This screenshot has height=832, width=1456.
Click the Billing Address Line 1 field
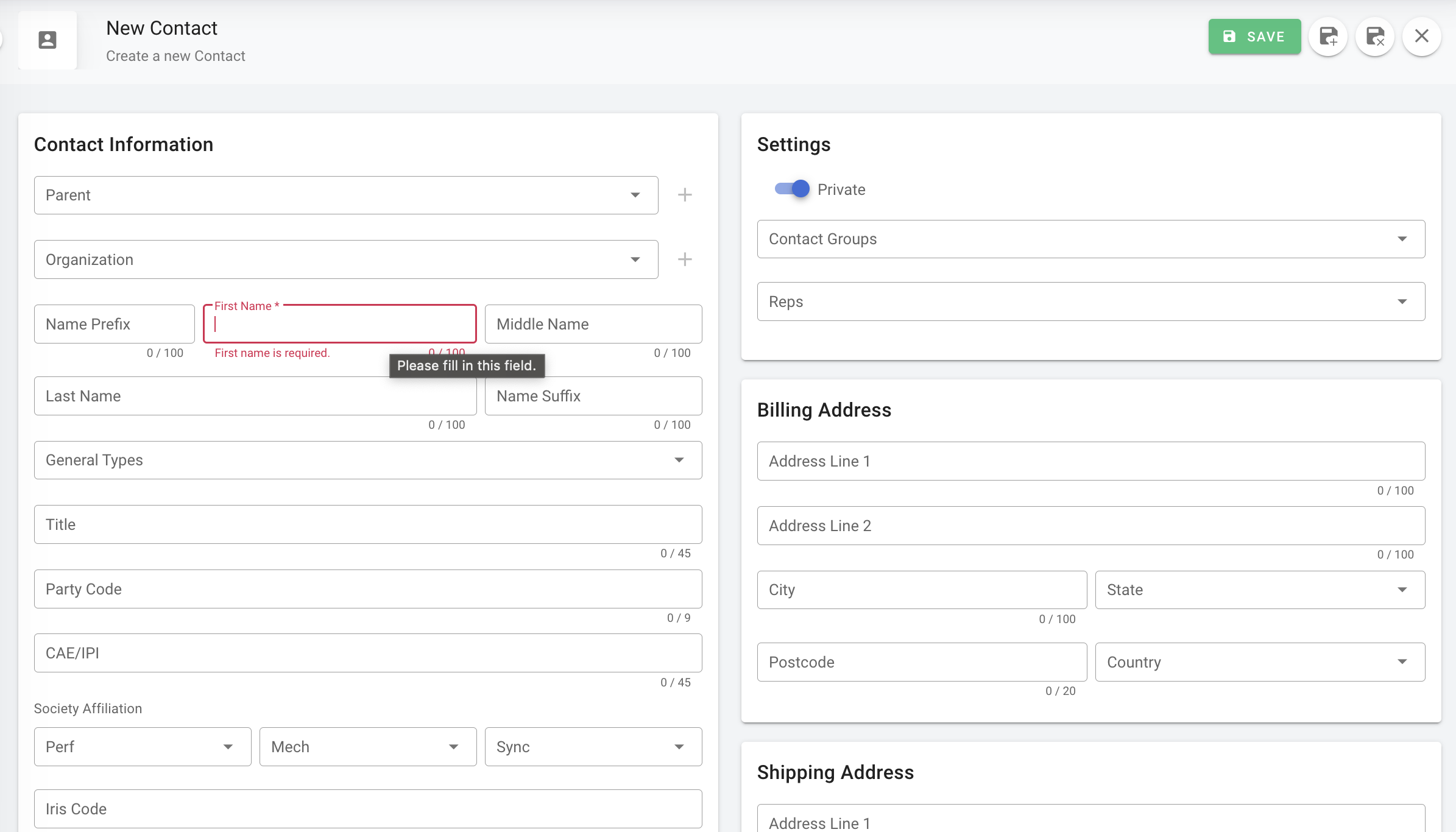point(1090,461)
